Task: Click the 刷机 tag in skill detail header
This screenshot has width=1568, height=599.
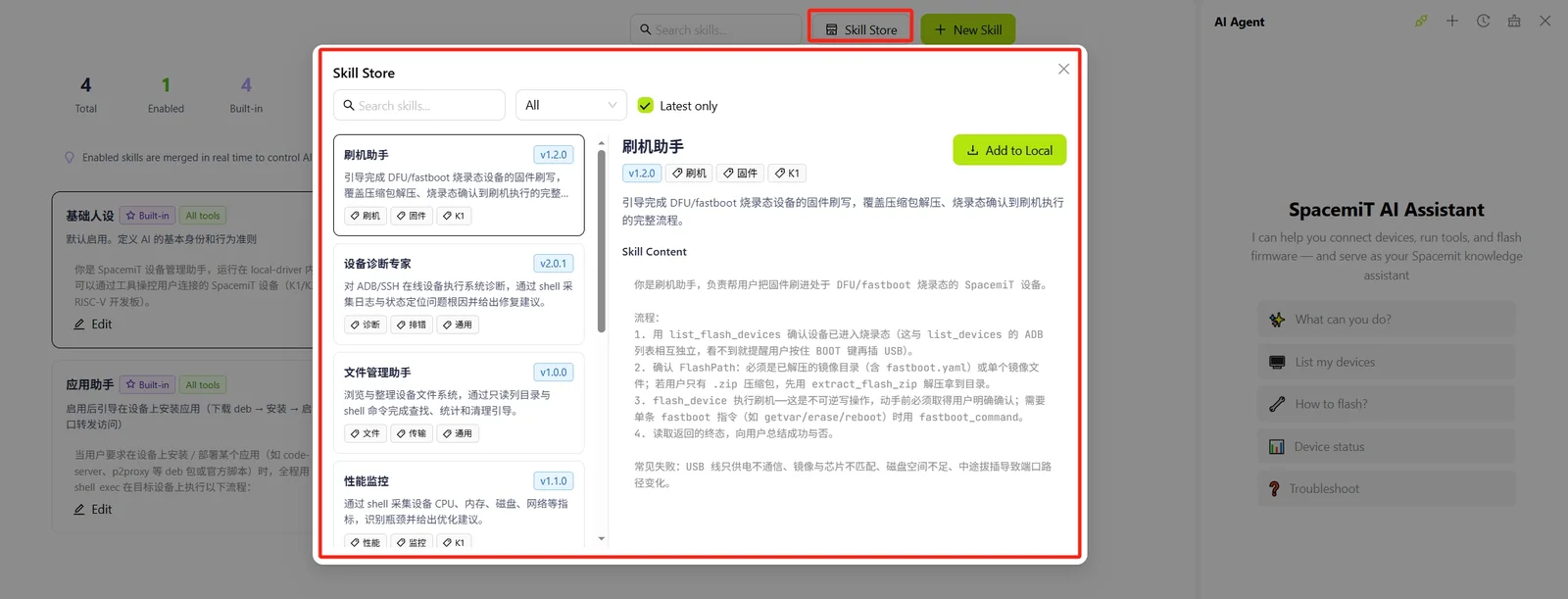Action: pyautogui.click(x=690, y=174)
